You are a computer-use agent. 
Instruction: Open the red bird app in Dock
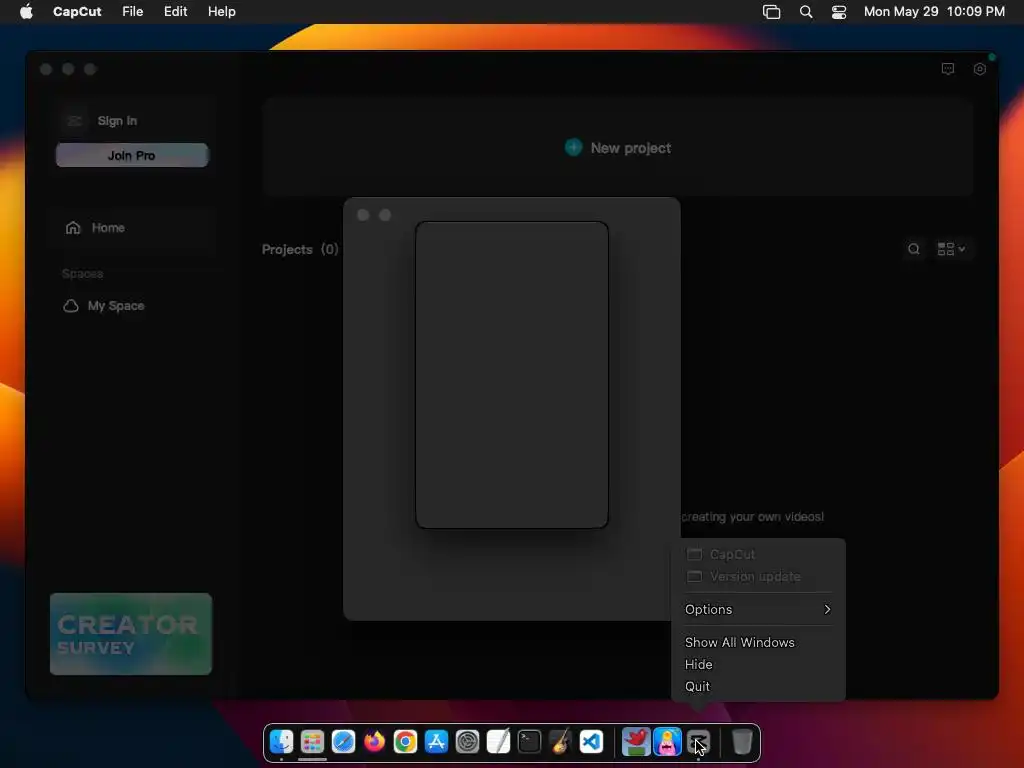pyautogui.click(x=636, y=742)
